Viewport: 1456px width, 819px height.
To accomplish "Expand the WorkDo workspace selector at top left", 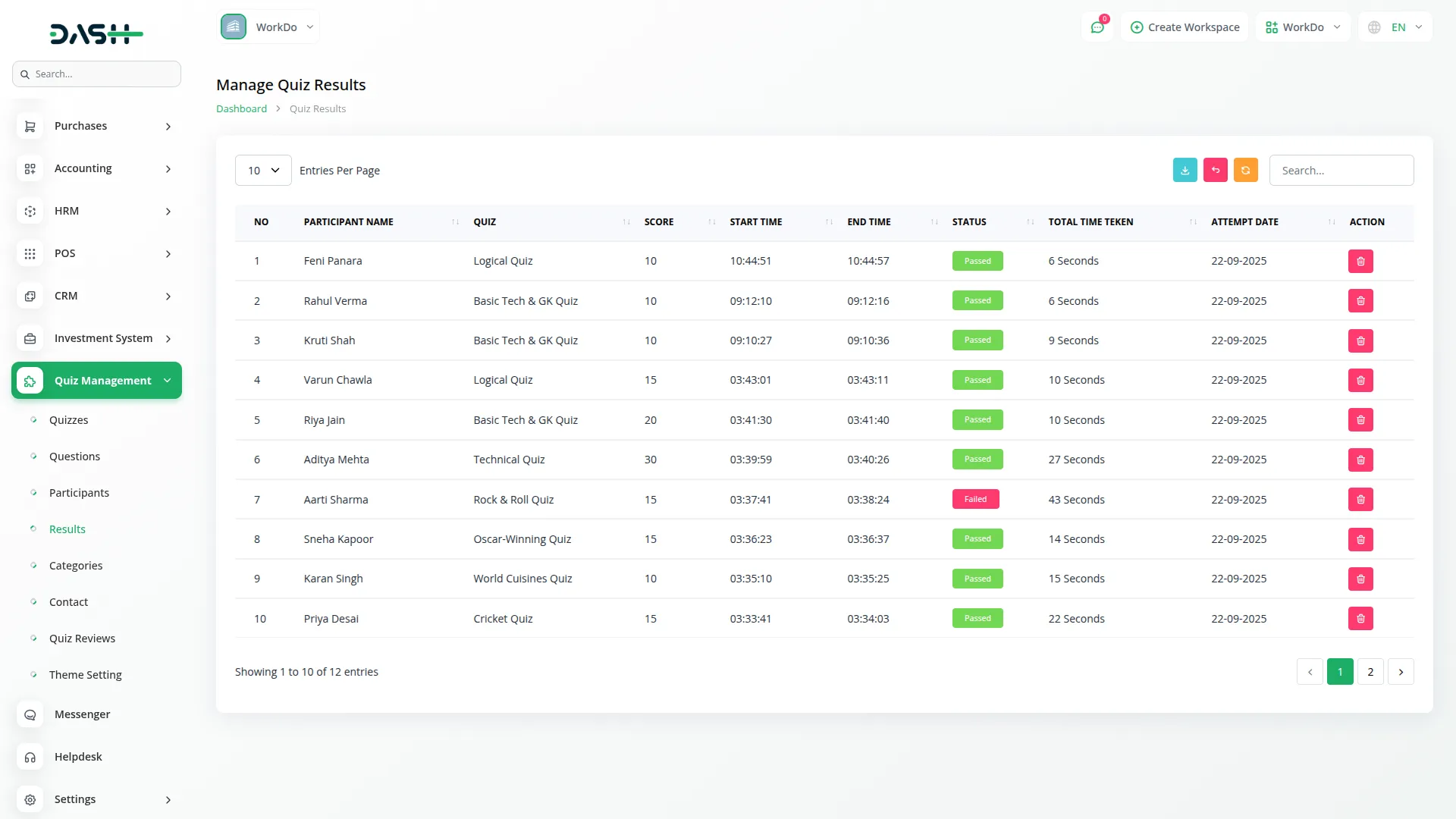I will pyautogui.click(x=268, y=27).
